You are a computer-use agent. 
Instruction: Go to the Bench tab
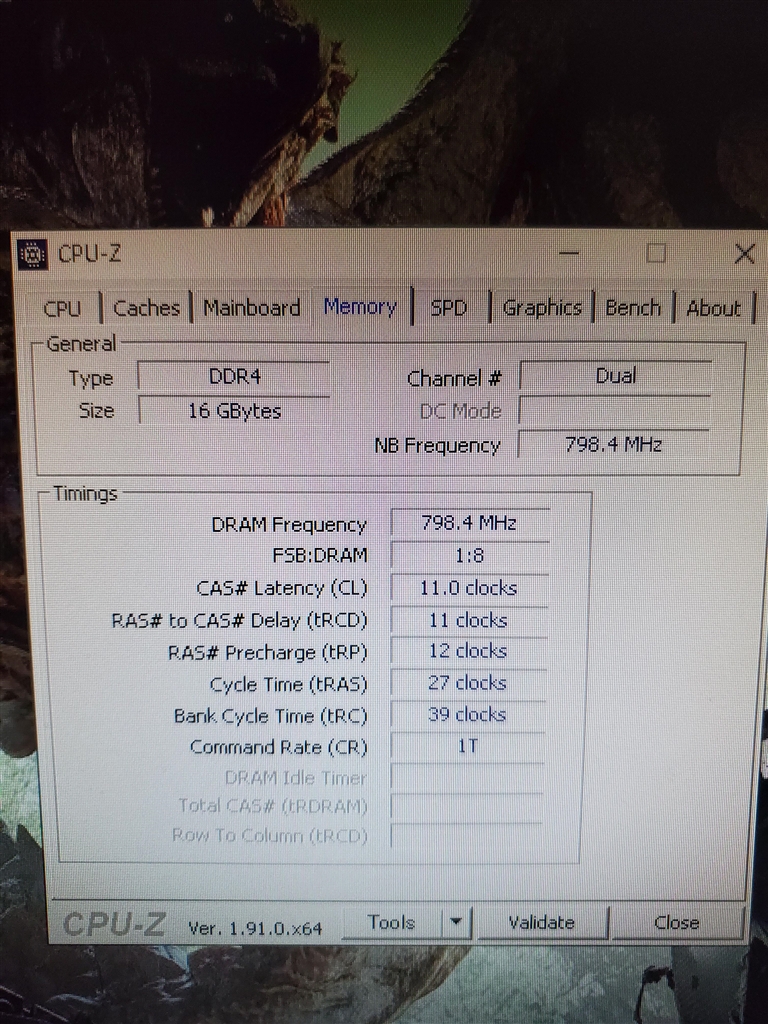[x=633, y=308]
